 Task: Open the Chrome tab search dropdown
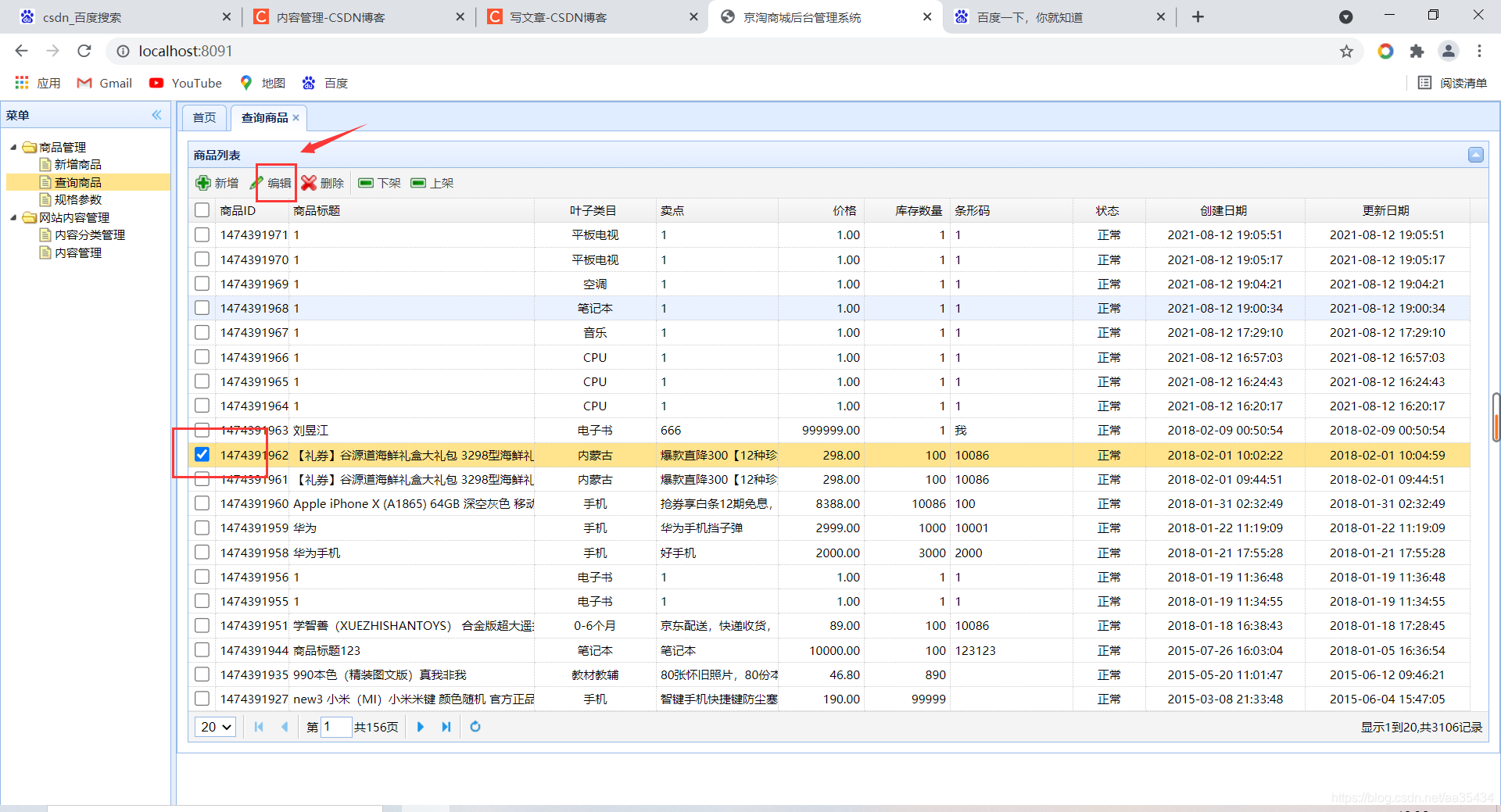(1345, 16)
